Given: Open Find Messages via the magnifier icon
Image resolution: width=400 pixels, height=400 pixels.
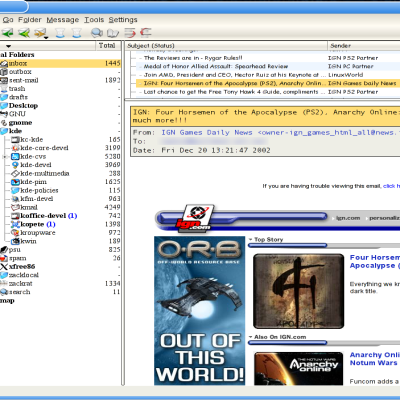Looking at the screenshot, I should [97, 33].
